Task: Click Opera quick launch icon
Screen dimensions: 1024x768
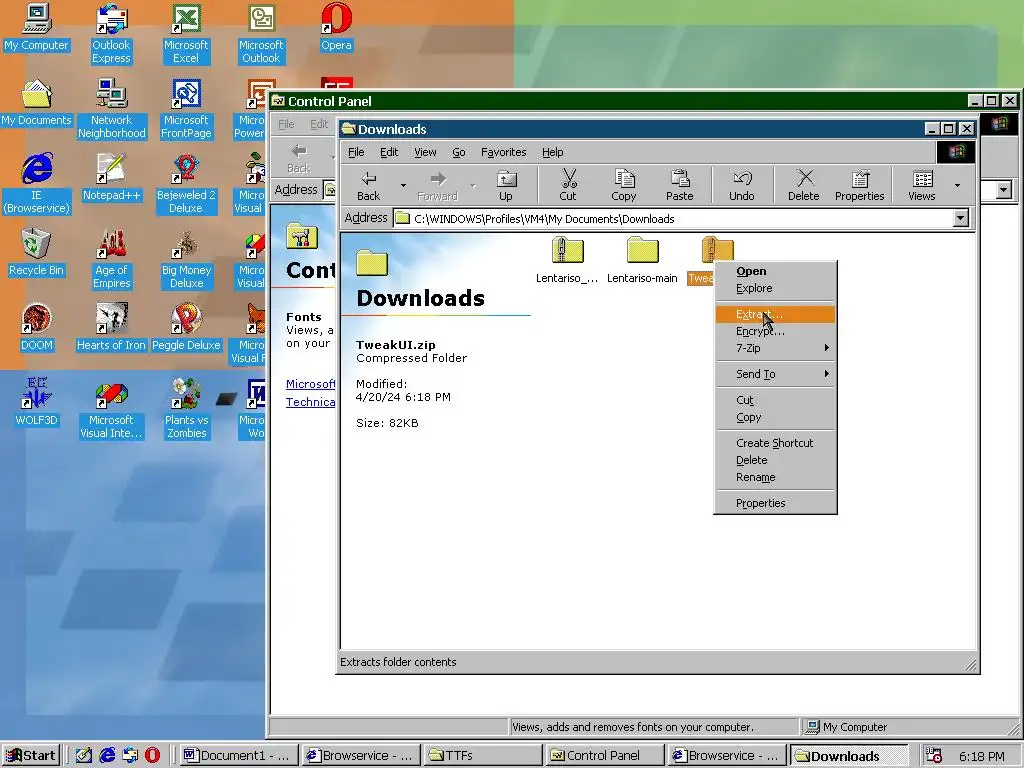Action: pyautogui.click(x=153, y=756)
